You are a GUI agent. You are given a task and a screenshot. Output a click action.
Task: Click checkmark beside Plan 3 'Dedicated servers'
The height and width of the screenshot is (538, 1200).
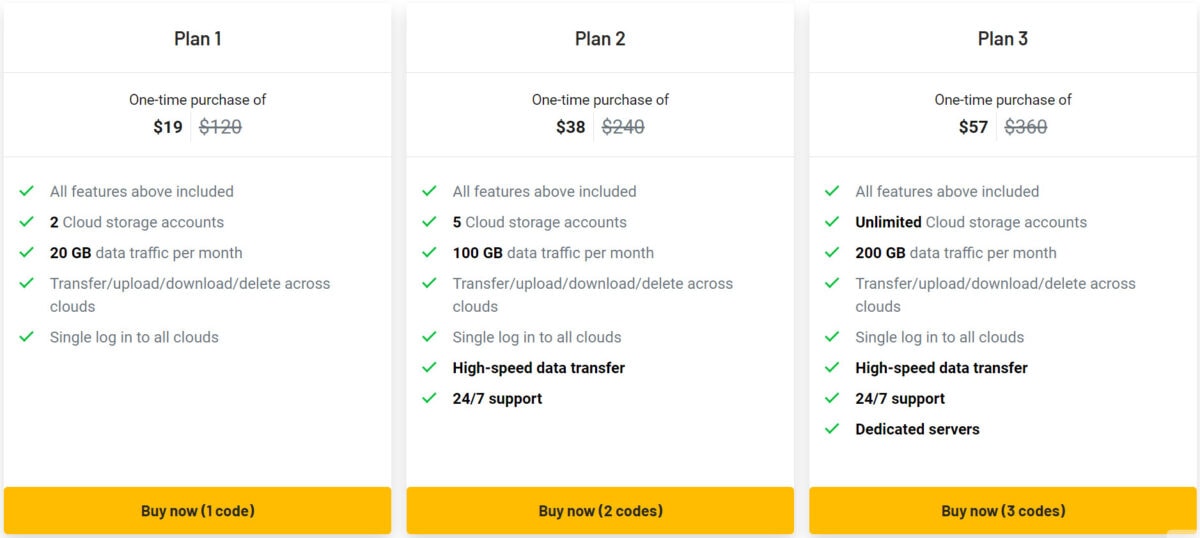click(x=833, y=429)
